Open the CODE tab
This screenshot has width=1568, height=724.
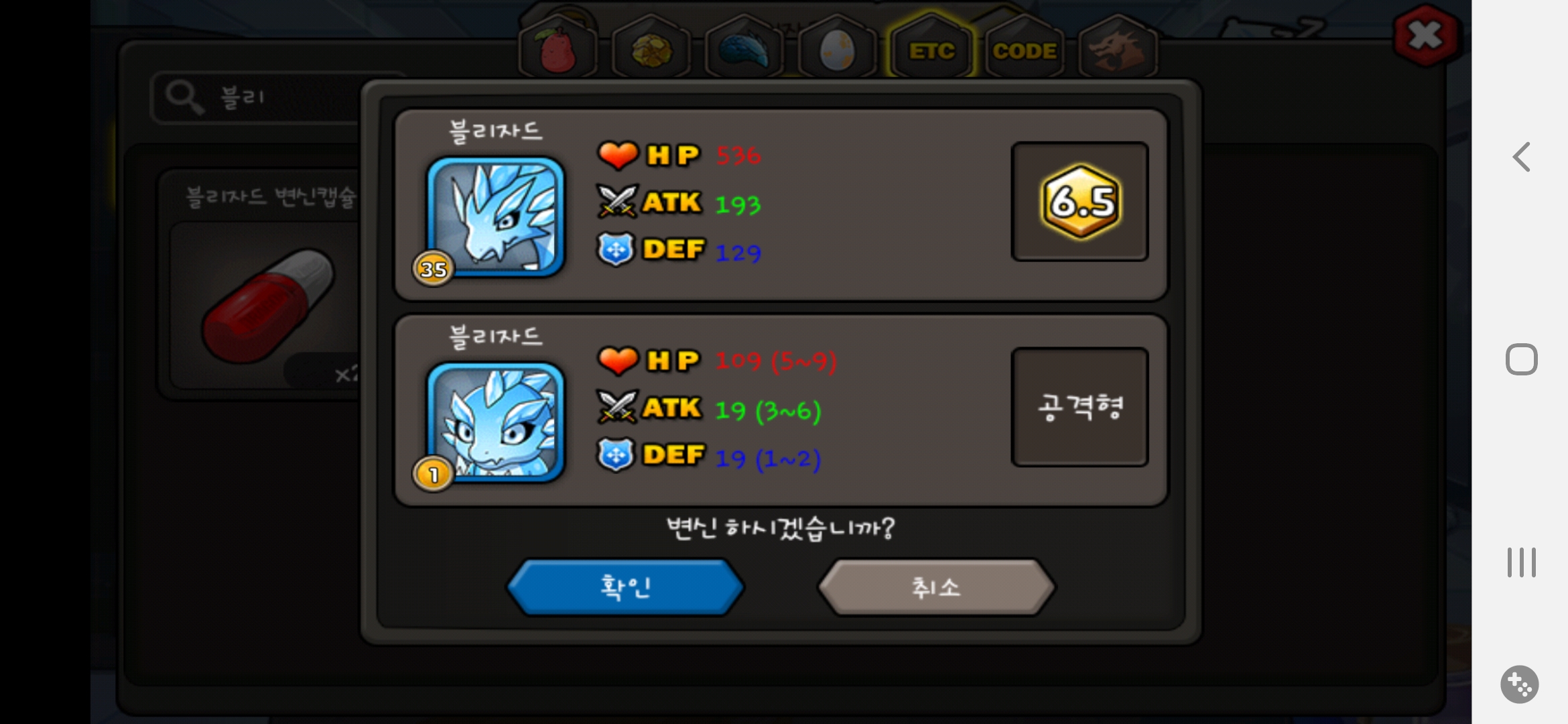pyautogui.click(x=1025, y=48)
